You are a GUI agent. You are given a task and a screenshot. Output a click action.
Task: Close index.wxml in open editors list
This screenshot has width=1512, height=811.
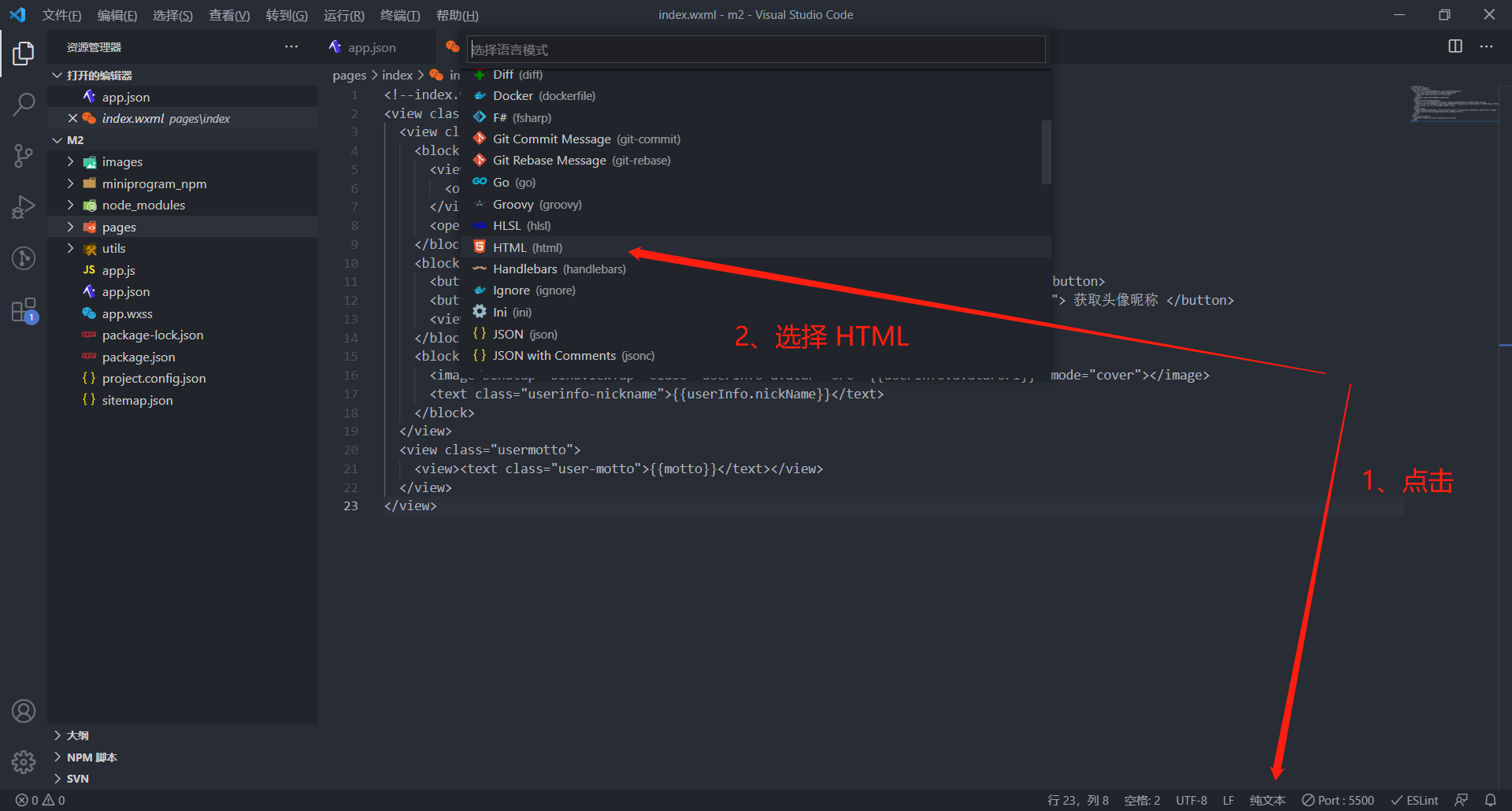tap(72, 118)
